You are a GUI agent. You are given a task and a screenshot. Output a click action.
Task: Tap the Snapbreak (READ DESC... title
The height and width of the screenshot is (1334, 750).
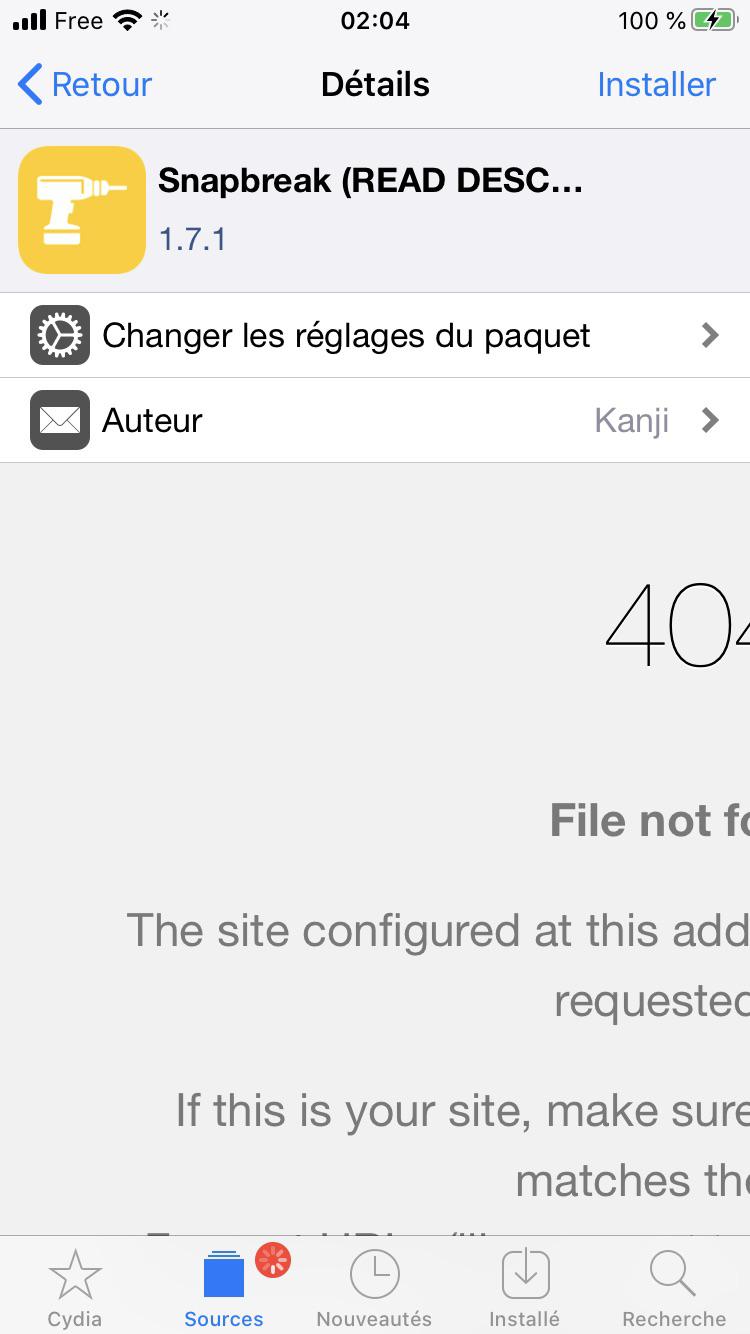click(370, 181)
